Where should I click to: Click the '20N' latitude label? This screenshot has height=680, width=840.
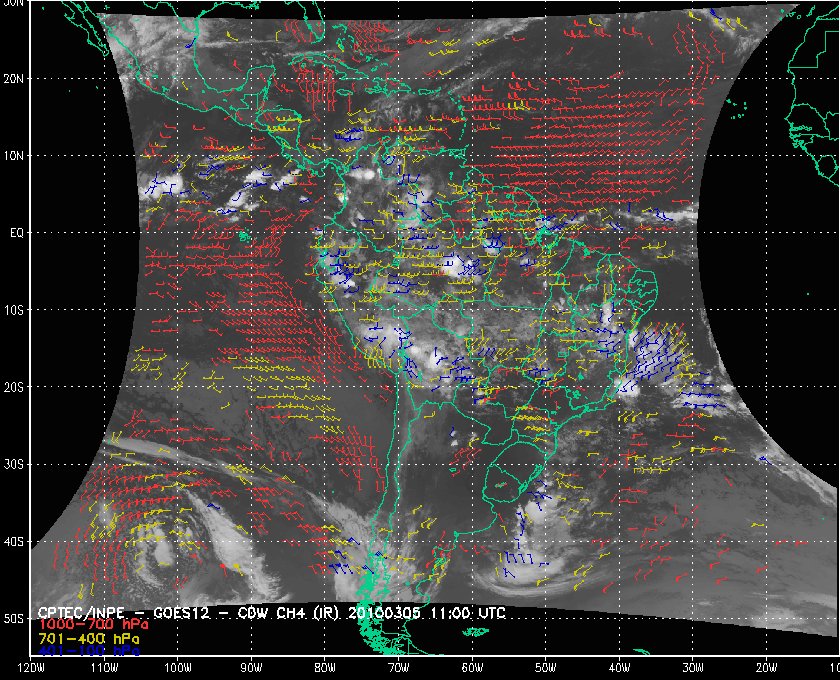click(x=13, y=78)
